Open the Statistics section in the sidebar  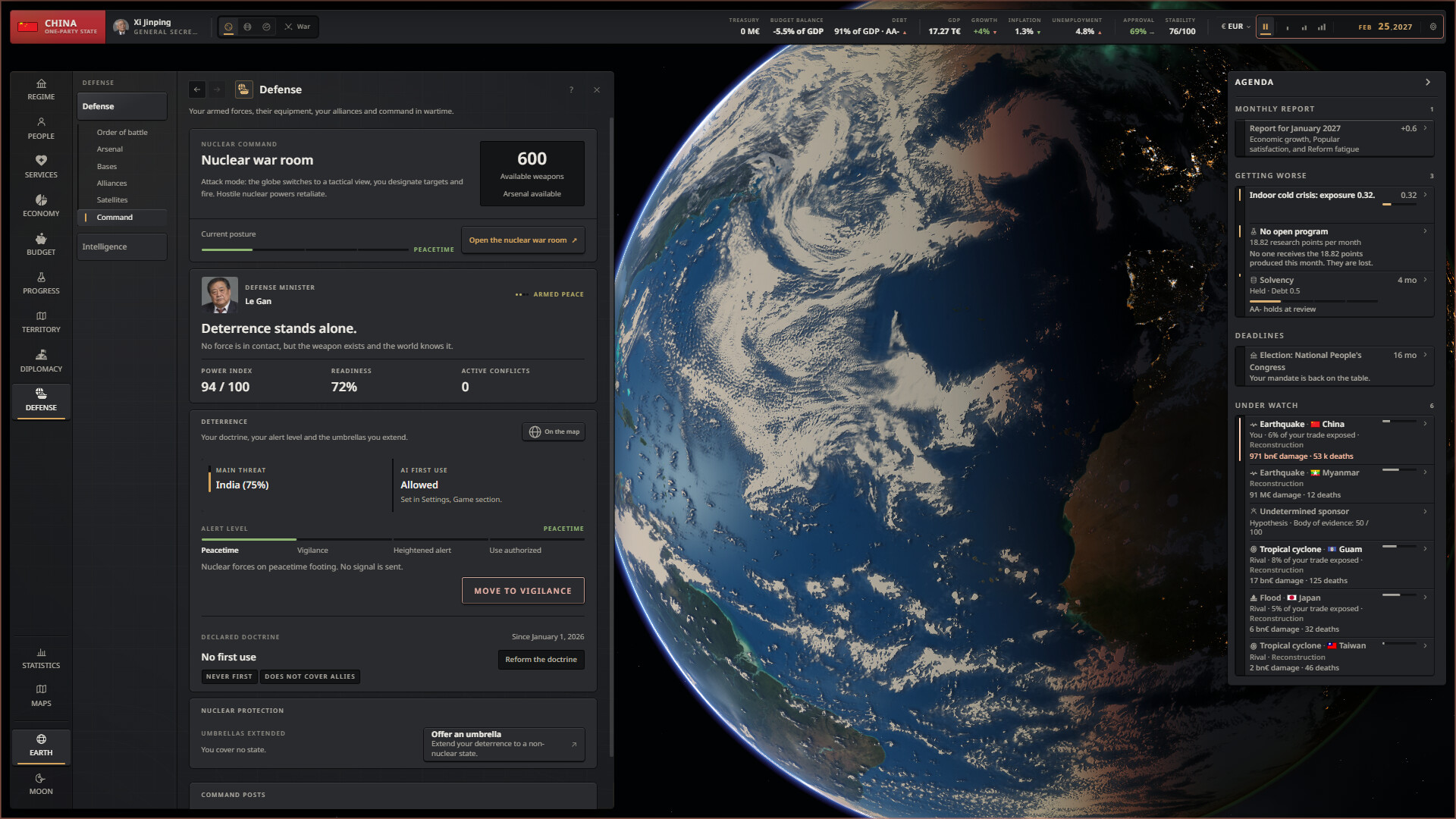41,657
